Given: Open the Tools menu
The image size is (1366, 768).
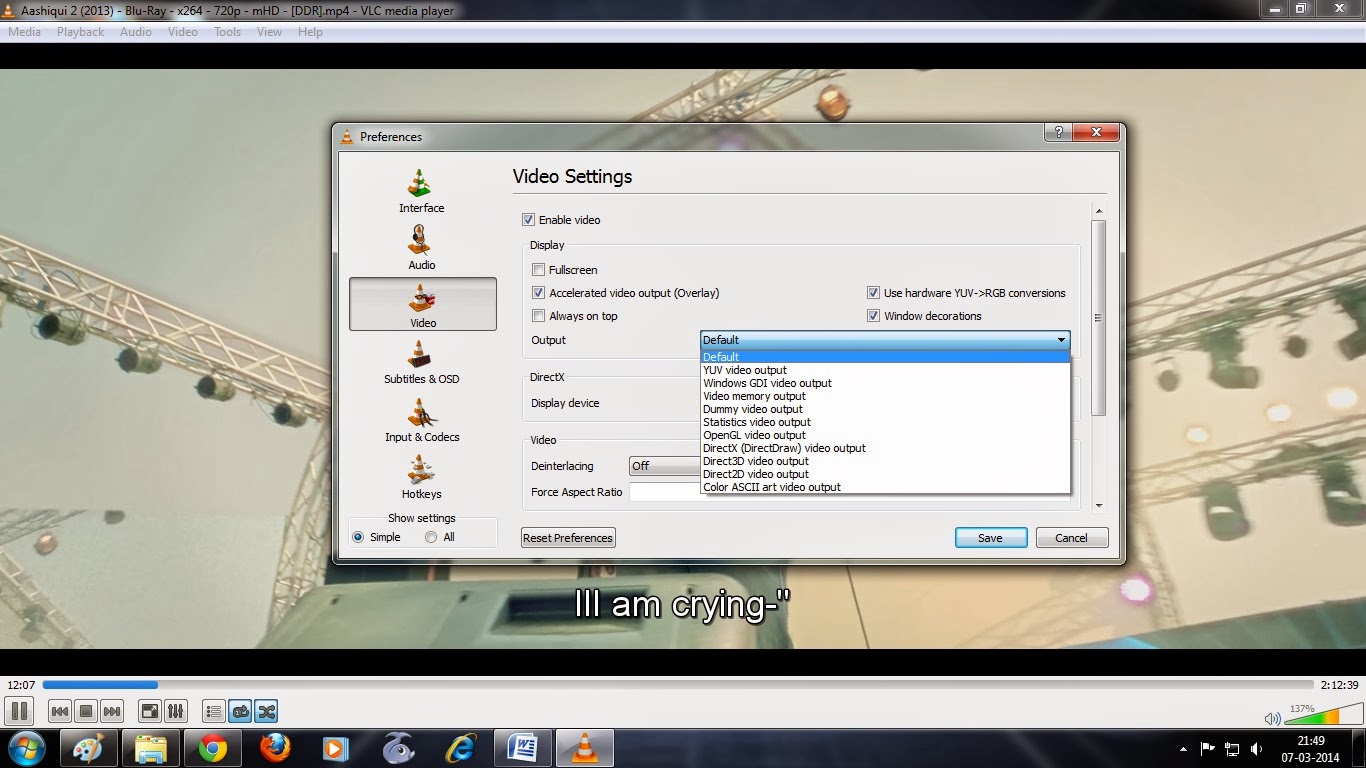Looking at the screenshot, I should pyautogui.click(x=228, y=32).
